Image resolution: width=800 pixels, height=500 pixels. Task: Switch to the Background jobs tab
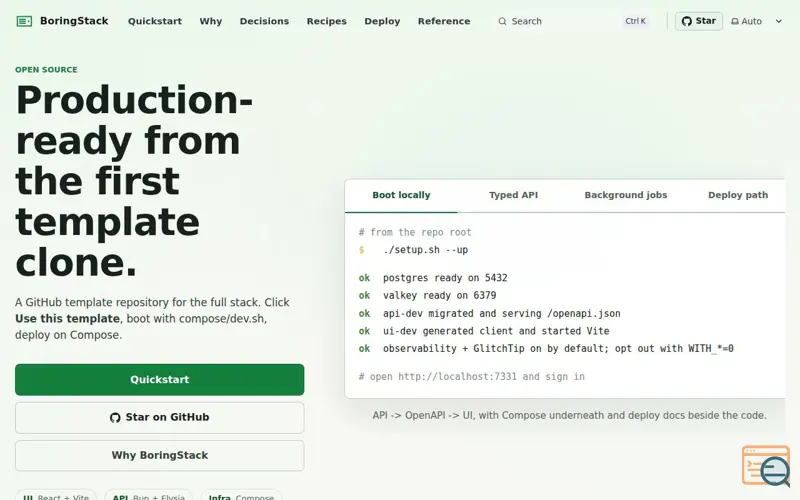click(x=626, y=195)
